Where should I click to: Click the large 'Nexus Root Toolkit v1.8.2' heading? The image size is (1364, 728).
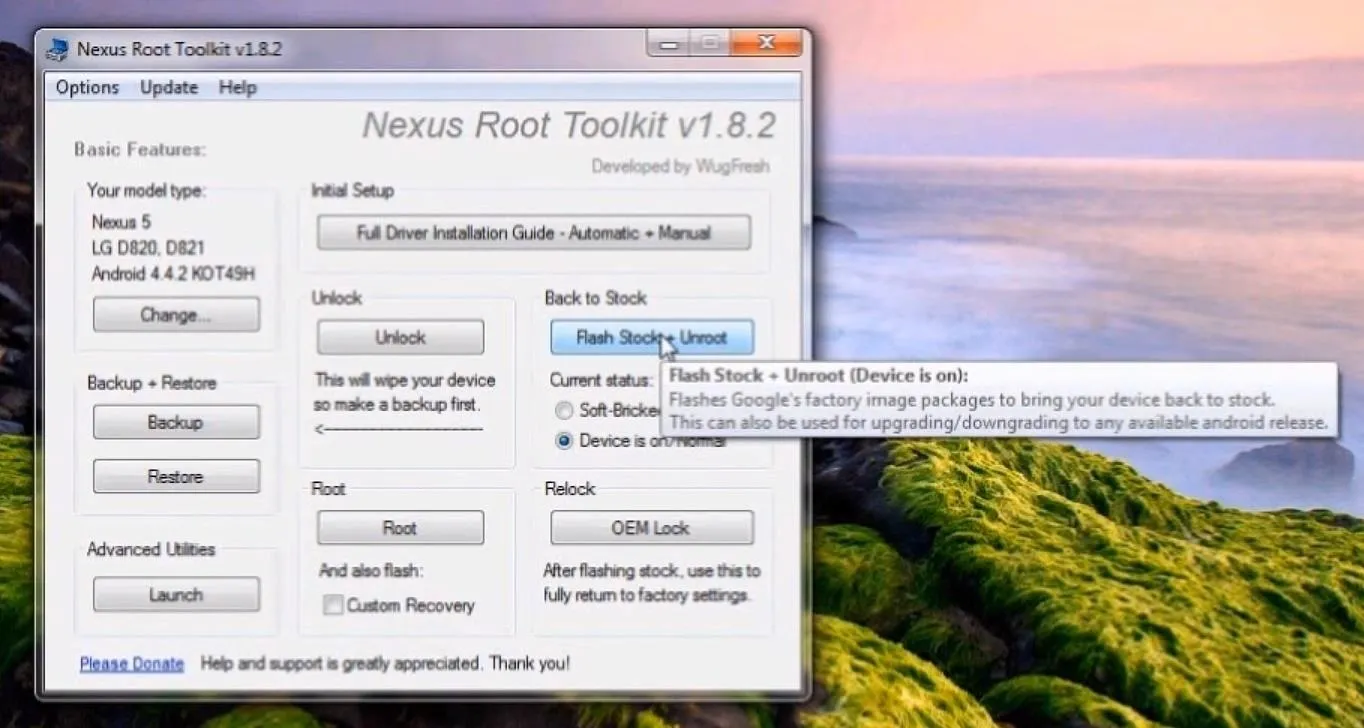(569, 125)
